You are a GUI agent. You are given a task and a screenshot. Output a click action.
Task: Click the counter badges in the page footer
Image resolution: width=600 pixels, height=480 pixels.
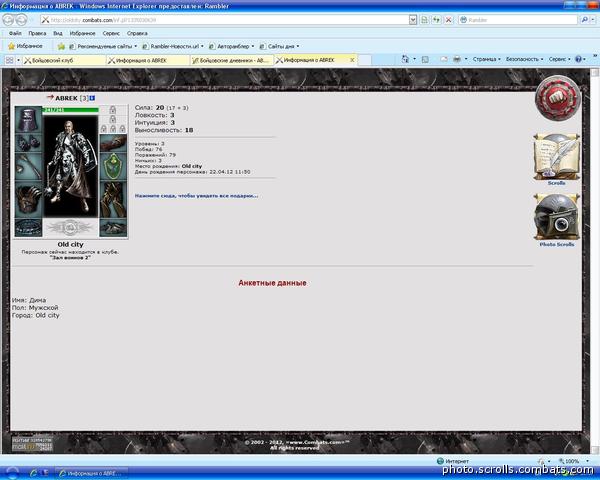coord(32,444)
